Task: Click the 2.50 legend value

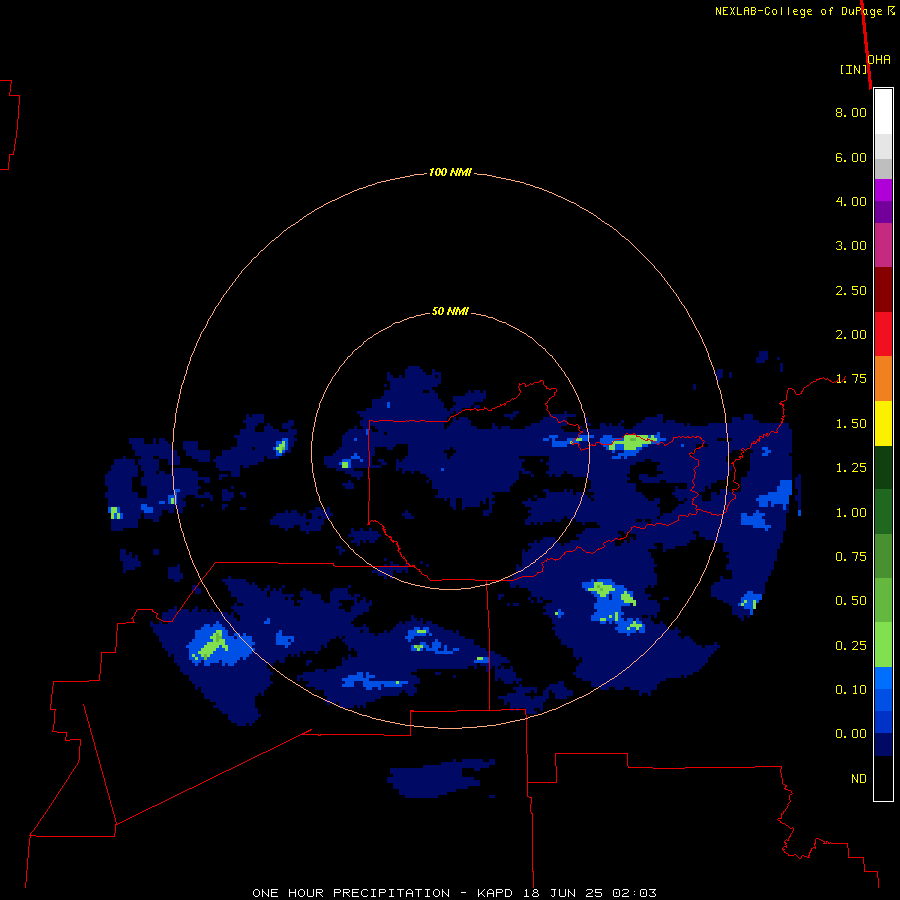Action: click(x=851, y=290)
